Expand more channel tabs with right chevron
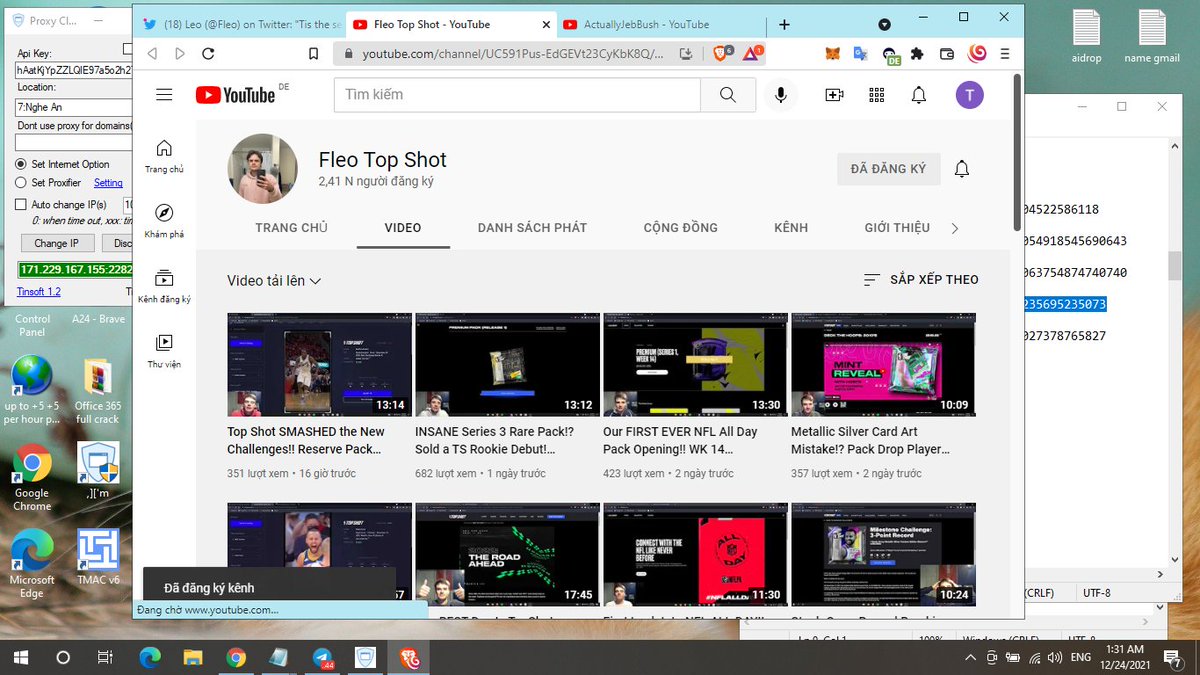 [x=954, y=228]
